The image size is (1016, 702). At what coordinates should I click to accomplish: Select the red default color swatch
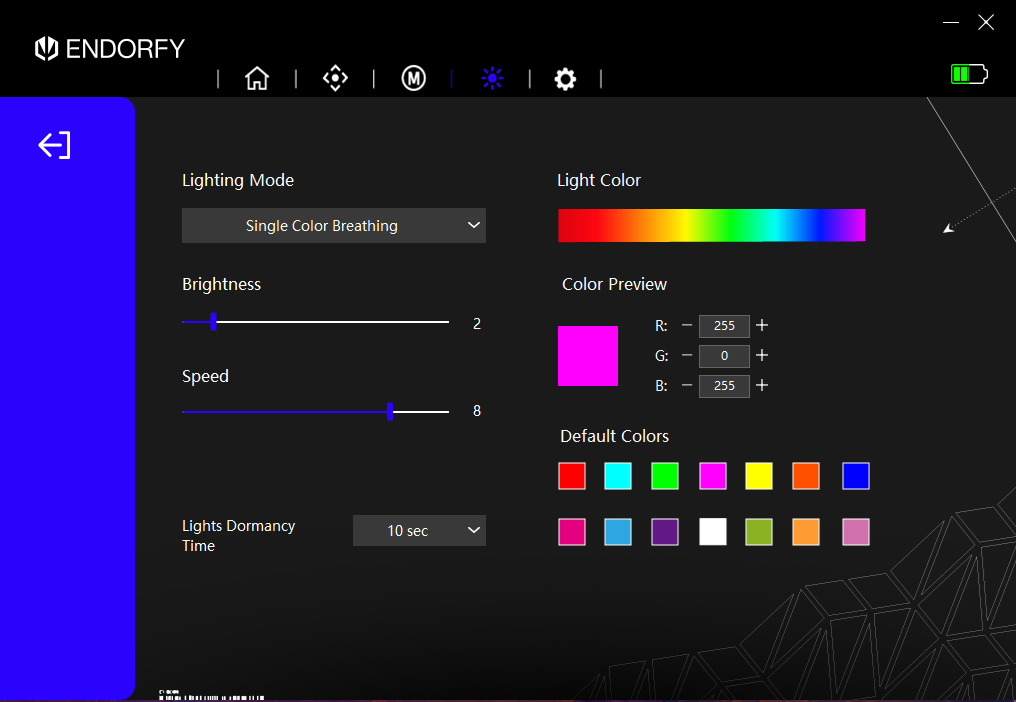click(571, 476)
